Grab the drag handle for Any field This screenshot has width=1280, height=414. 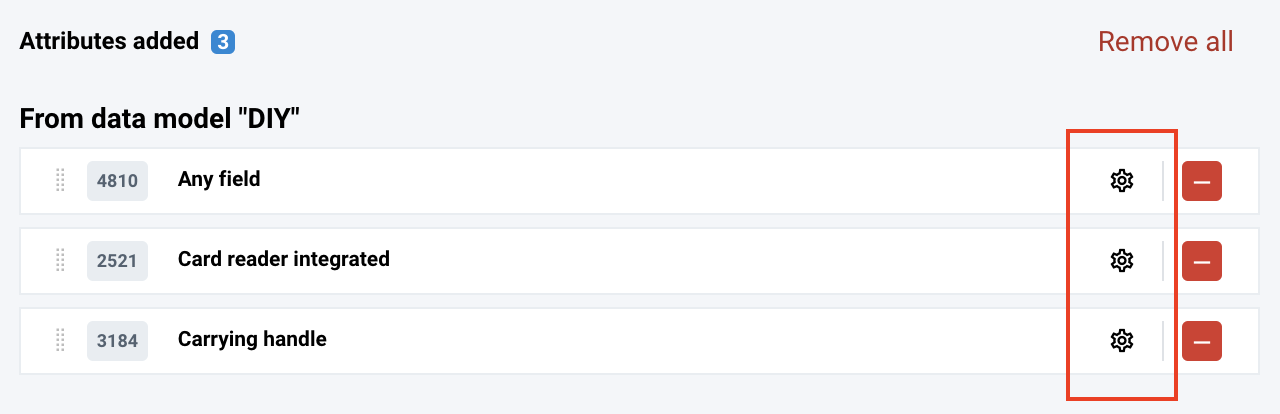59,180
